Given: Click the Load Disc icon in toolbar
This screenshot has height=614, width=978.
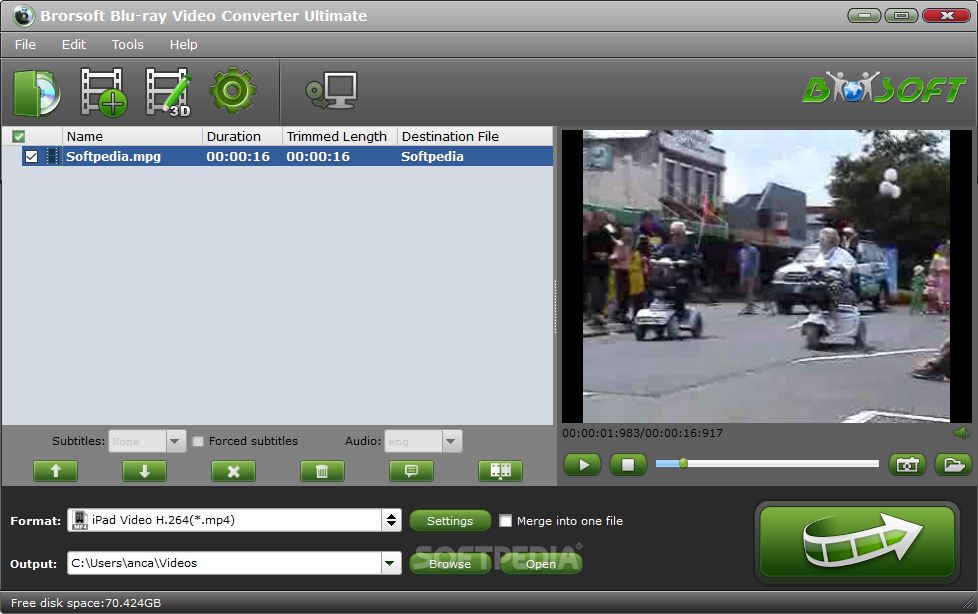Looking at the screenshot, I should [37, 92].
